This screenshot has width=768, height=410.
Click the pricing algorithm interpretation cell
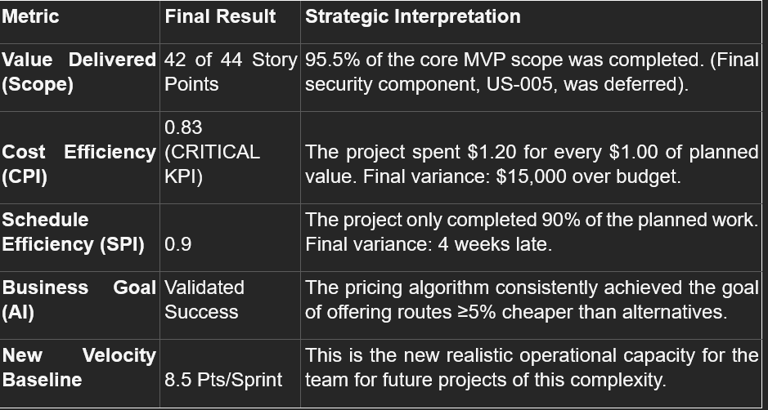coord(530,299)
